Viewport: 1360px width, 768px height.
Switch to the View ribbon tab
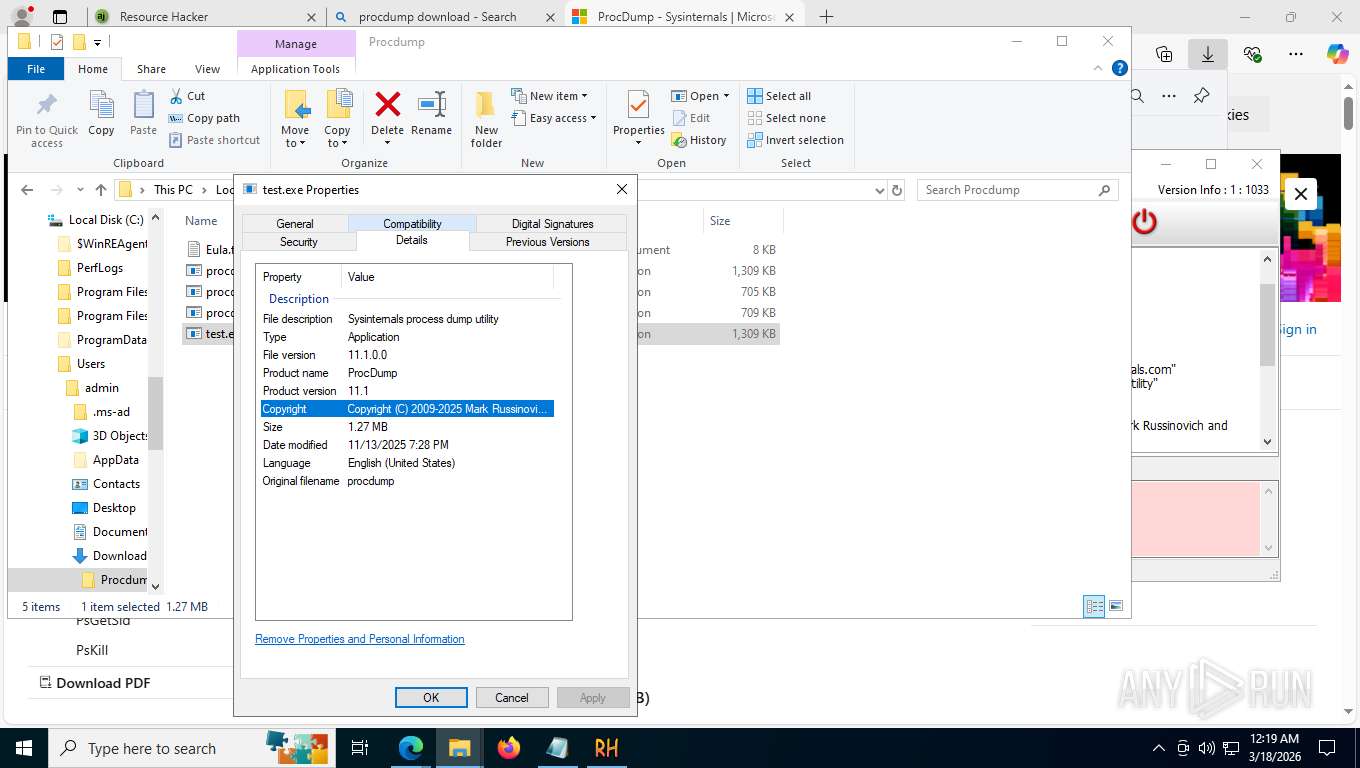207,69
